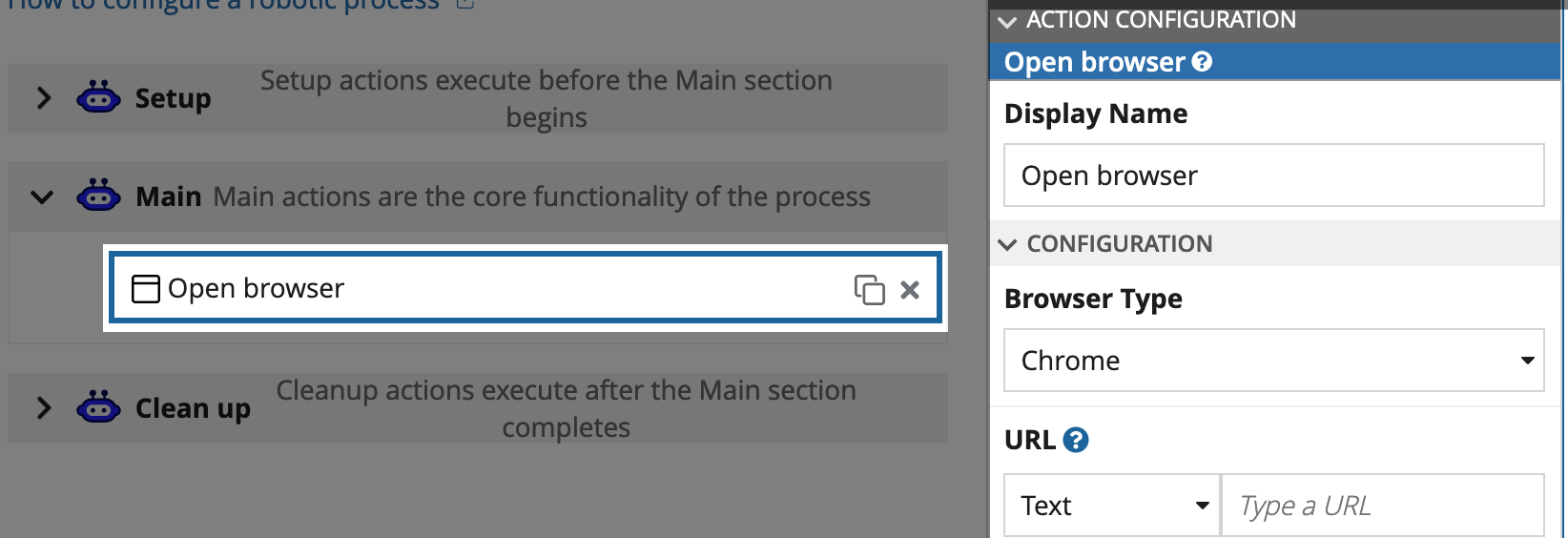
Task: Open the Browser Type dropdown showing Chrome
Action: (x=1273, y=361)
